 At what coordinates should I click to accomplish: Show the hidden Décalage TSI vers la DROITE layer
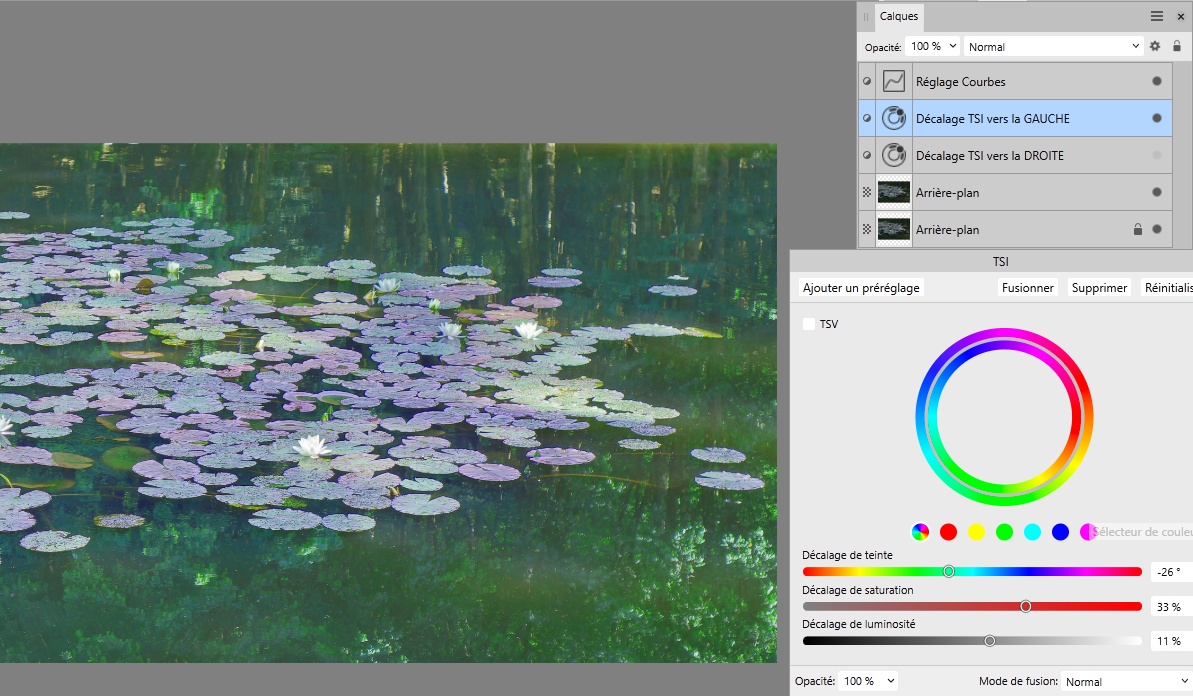pyautogui.click(x=1157, y=155)
